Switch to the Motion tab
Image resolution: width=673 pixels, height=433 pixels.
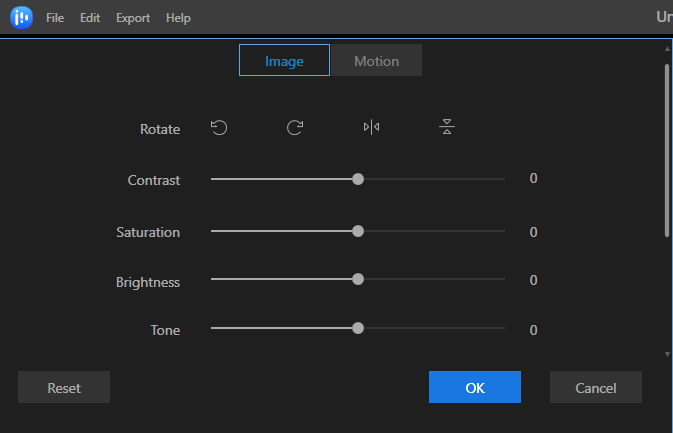pos(376,60)
